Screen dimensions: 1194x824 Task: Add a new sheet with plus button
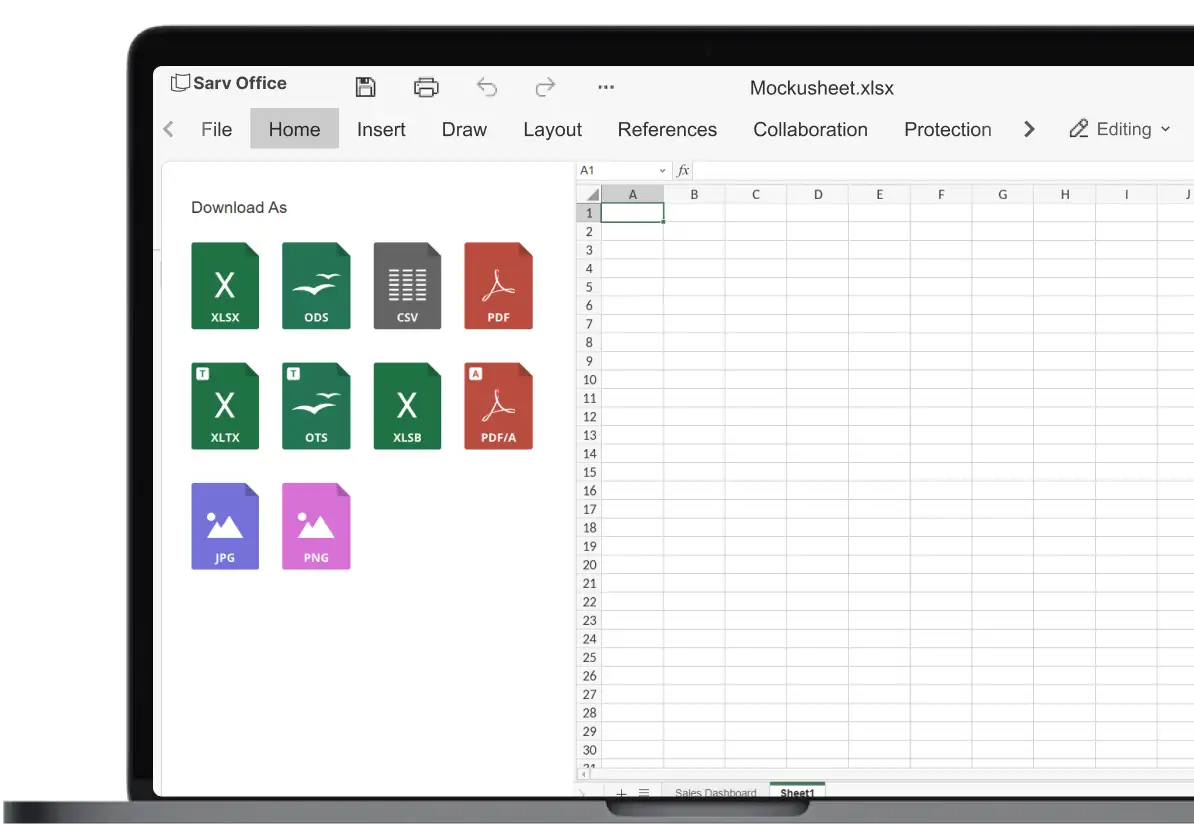pyautogui.click(x=621, y=793)
